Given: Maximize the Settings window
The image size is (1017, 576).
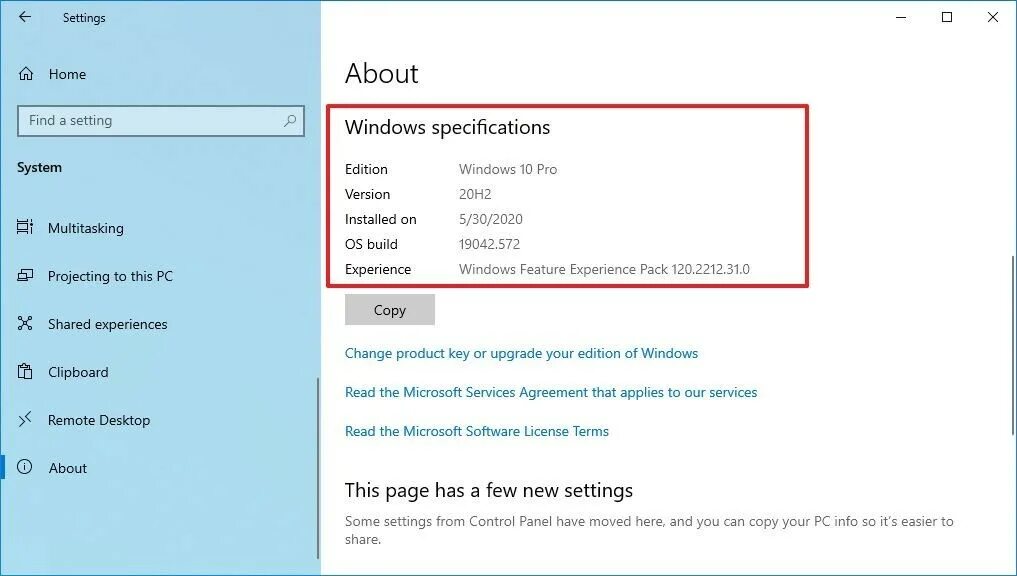Looking at the screenshot, I should coord(947,18).
